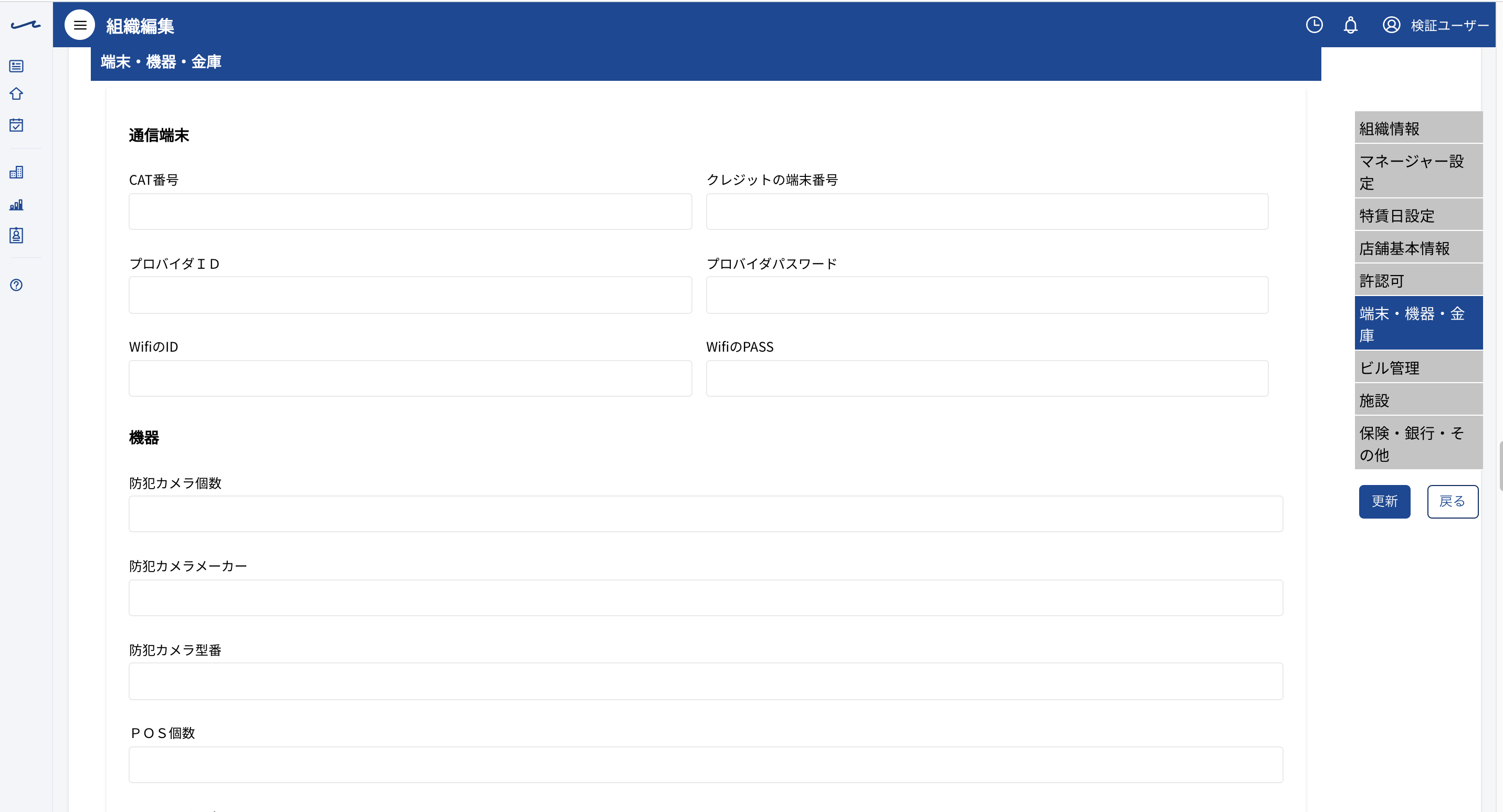Focus the WifiのPASS input field
The height and width of the screenshot is (812, 1503).
pyautogui.click(x=987, y=378)
